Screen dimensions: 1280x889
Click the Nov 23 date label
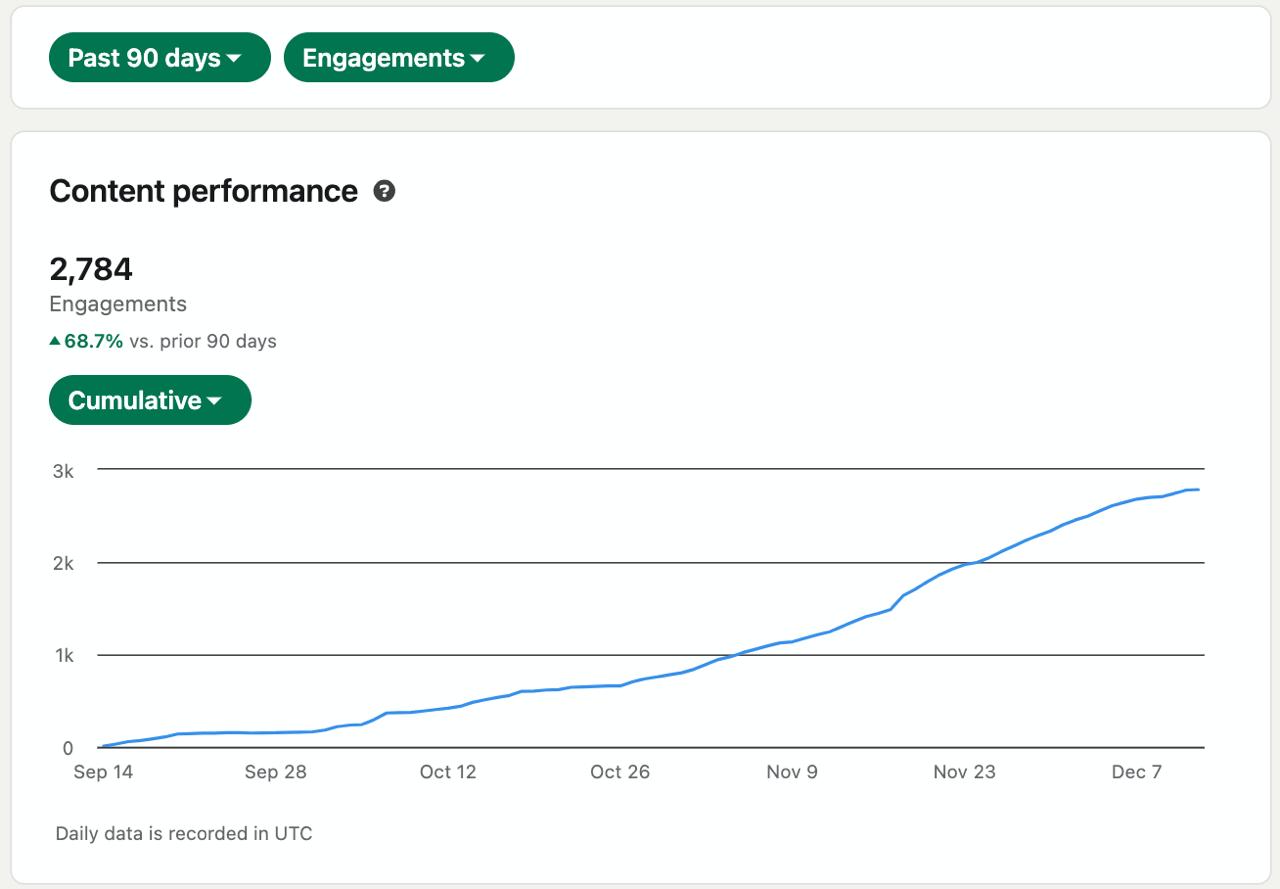[x=964, y=772]
